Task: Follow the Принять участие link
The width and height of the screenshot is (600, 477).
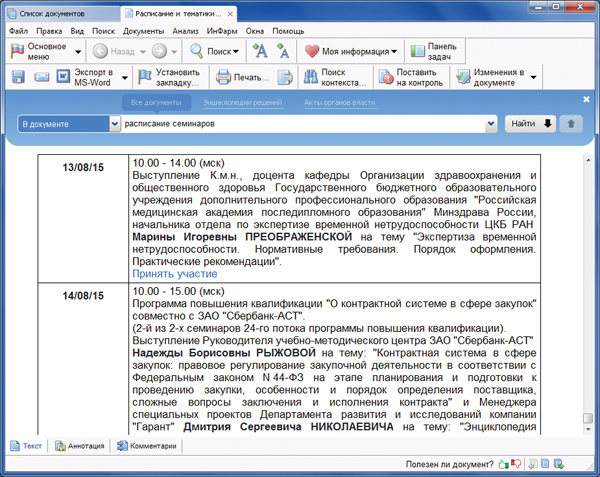Action: (174, 273)
